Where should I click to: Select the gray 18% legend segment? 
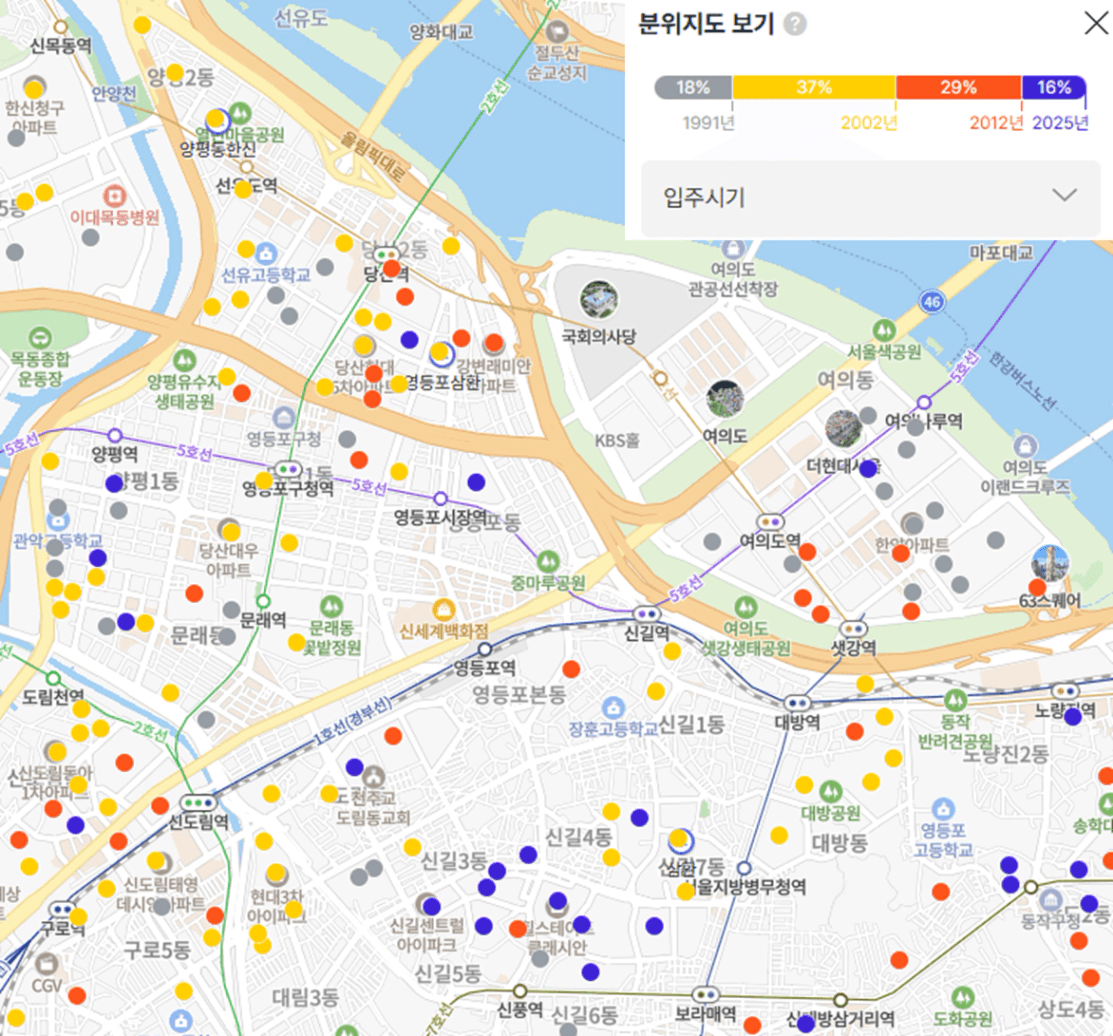693,88
